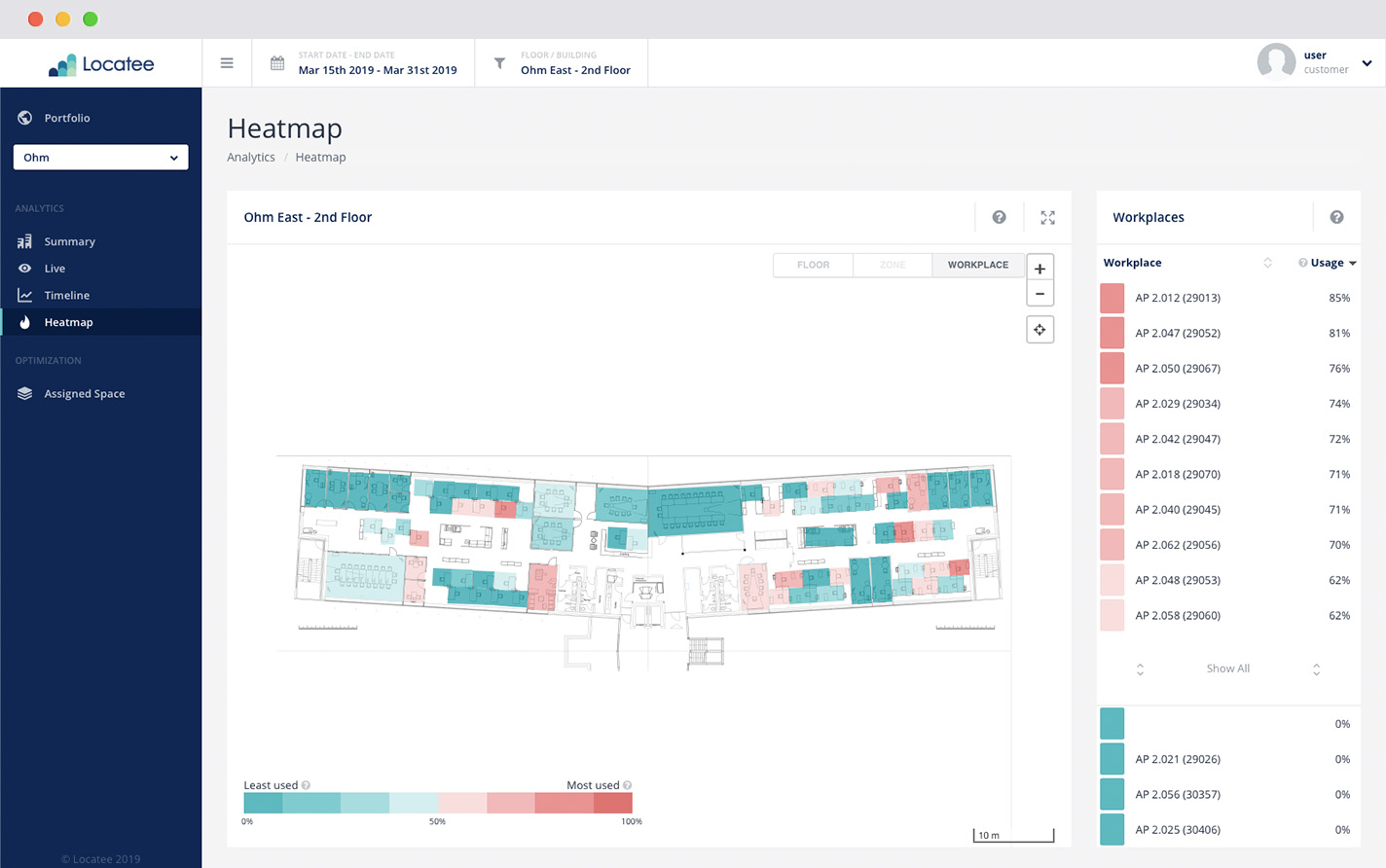Open help for Workplaces panel
Screen dimensions: 1386x868
click(1336, 218)
